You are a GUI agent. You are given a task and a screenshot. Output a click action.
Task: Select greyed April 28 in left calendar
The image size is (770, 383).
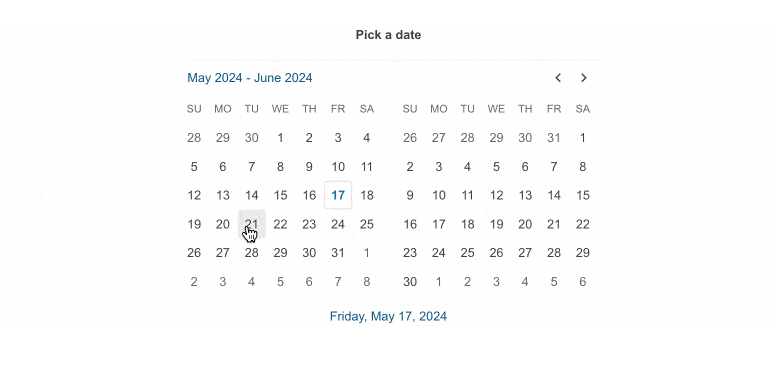[x=194, y=138]
